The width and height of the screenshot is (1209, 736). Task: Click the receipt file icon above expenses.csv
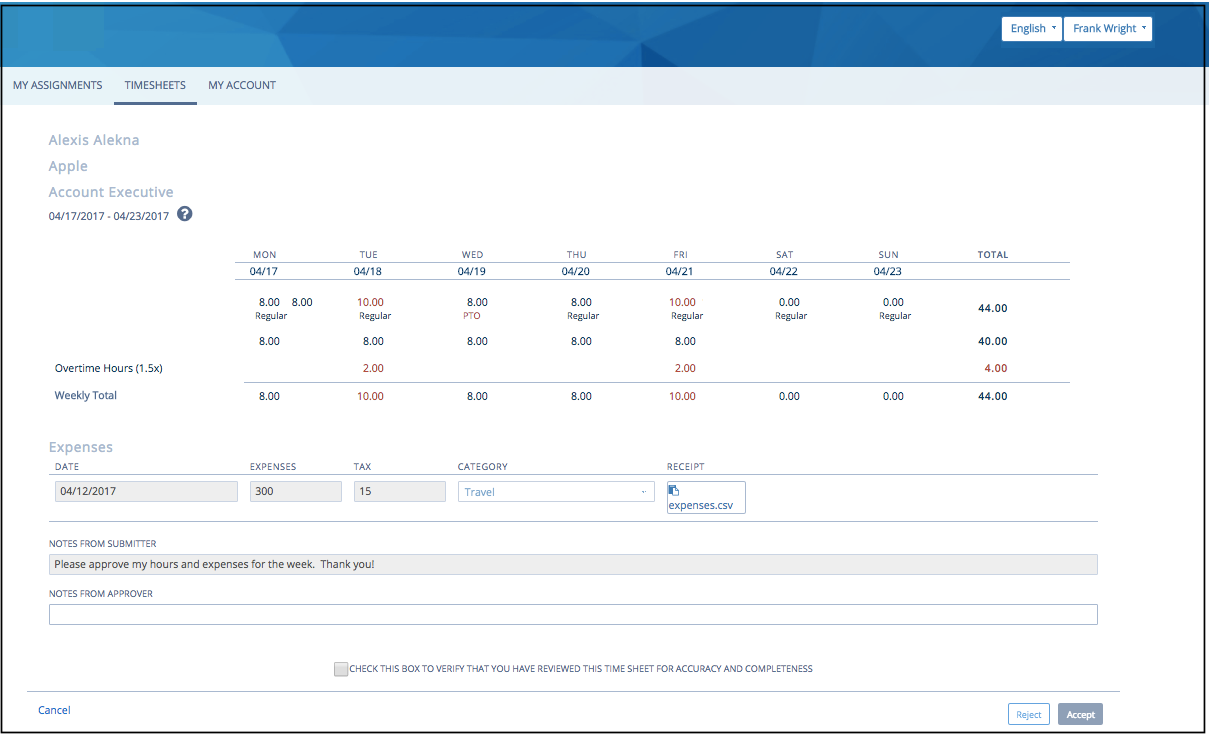[674, 491]
